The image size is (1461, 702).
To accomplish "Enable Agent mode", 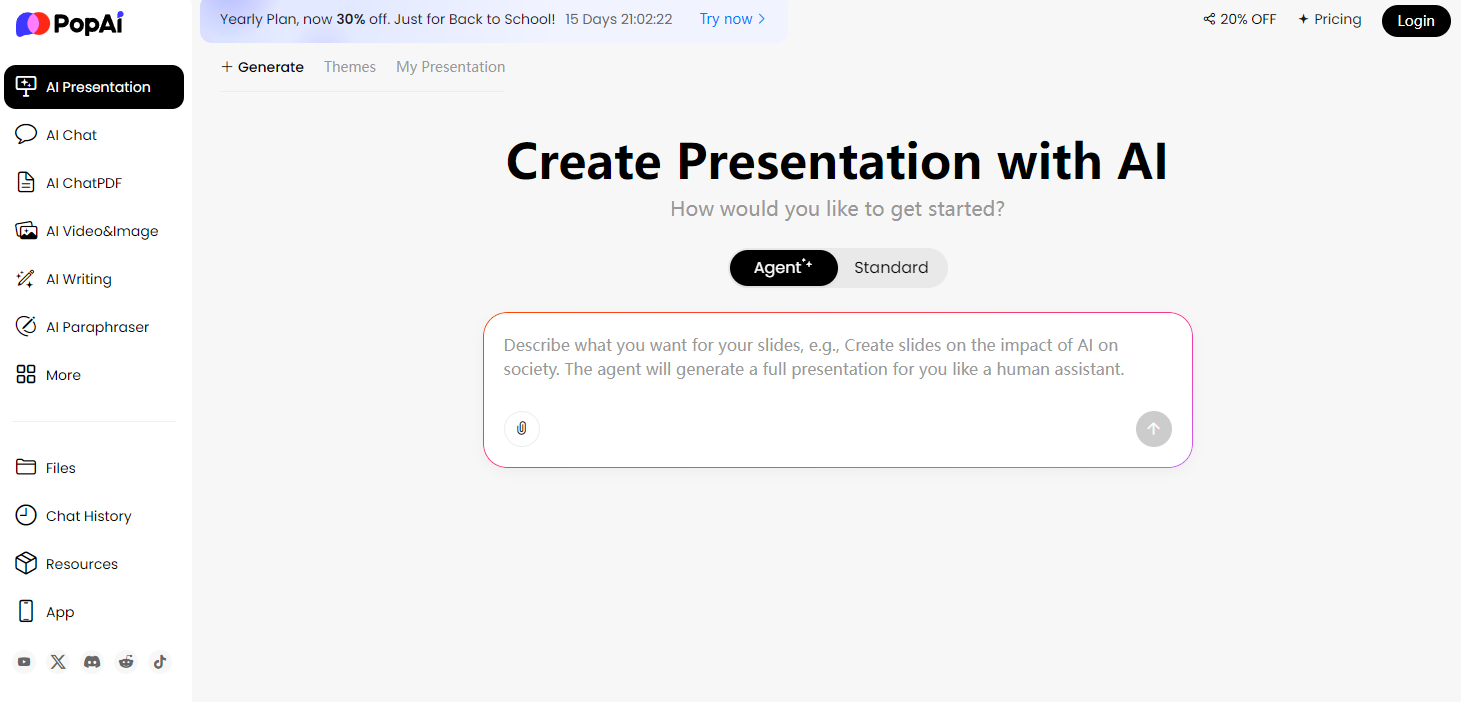I will click(783, 267).
